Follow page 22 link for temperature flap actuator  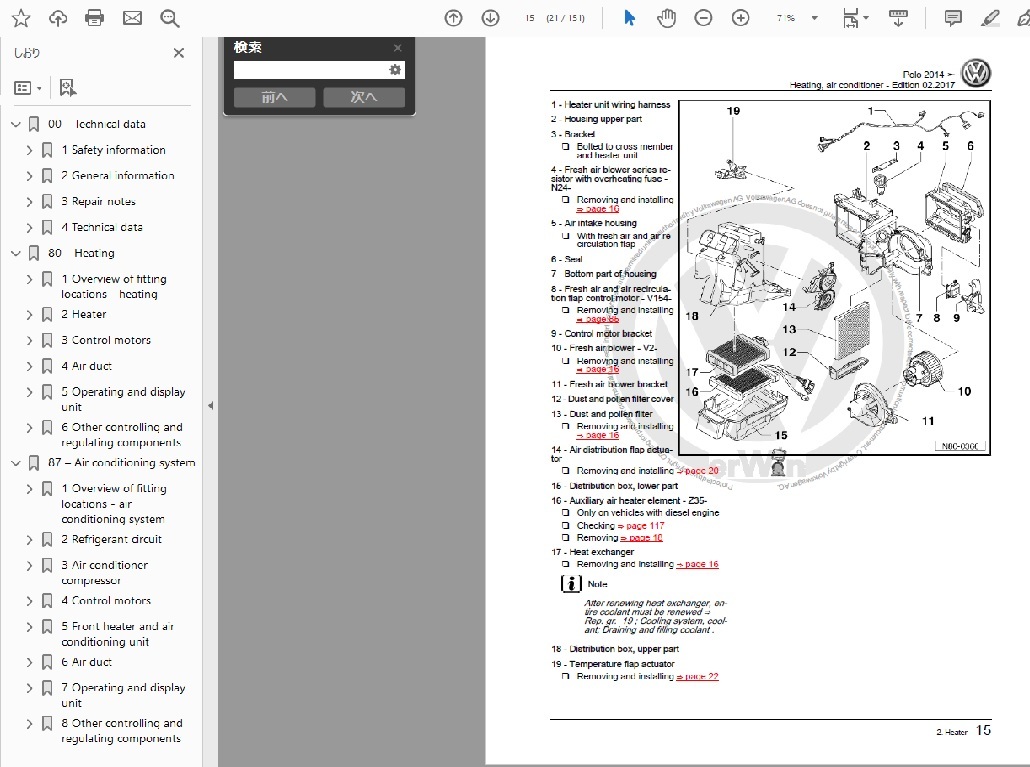click(x=698, y=676)
